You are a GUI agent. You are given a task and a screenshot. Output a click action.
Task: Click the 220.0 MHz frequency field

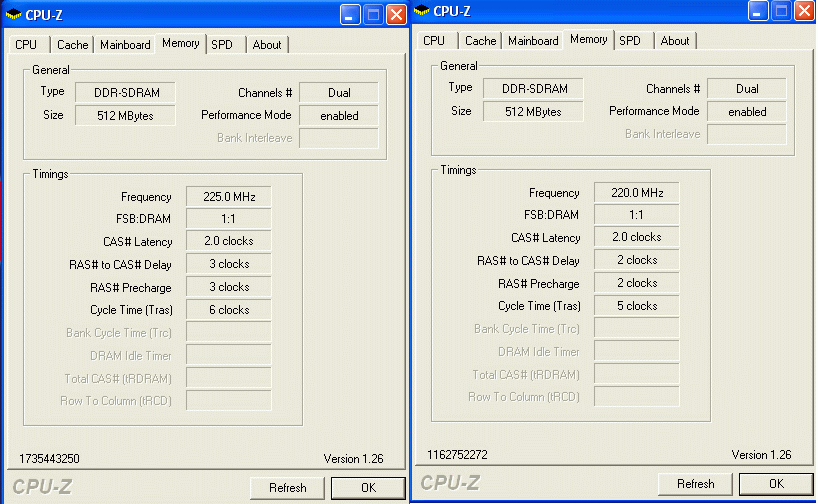637,193
